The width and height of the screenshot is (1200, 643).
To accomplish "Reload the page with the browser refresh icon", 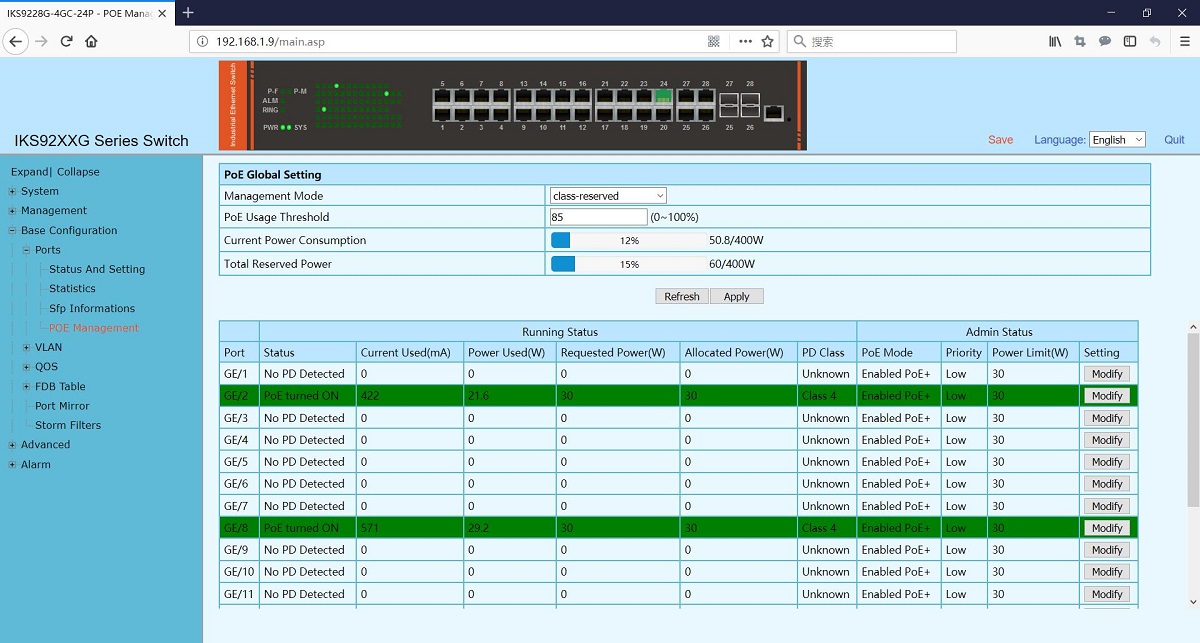I will 67,41.
